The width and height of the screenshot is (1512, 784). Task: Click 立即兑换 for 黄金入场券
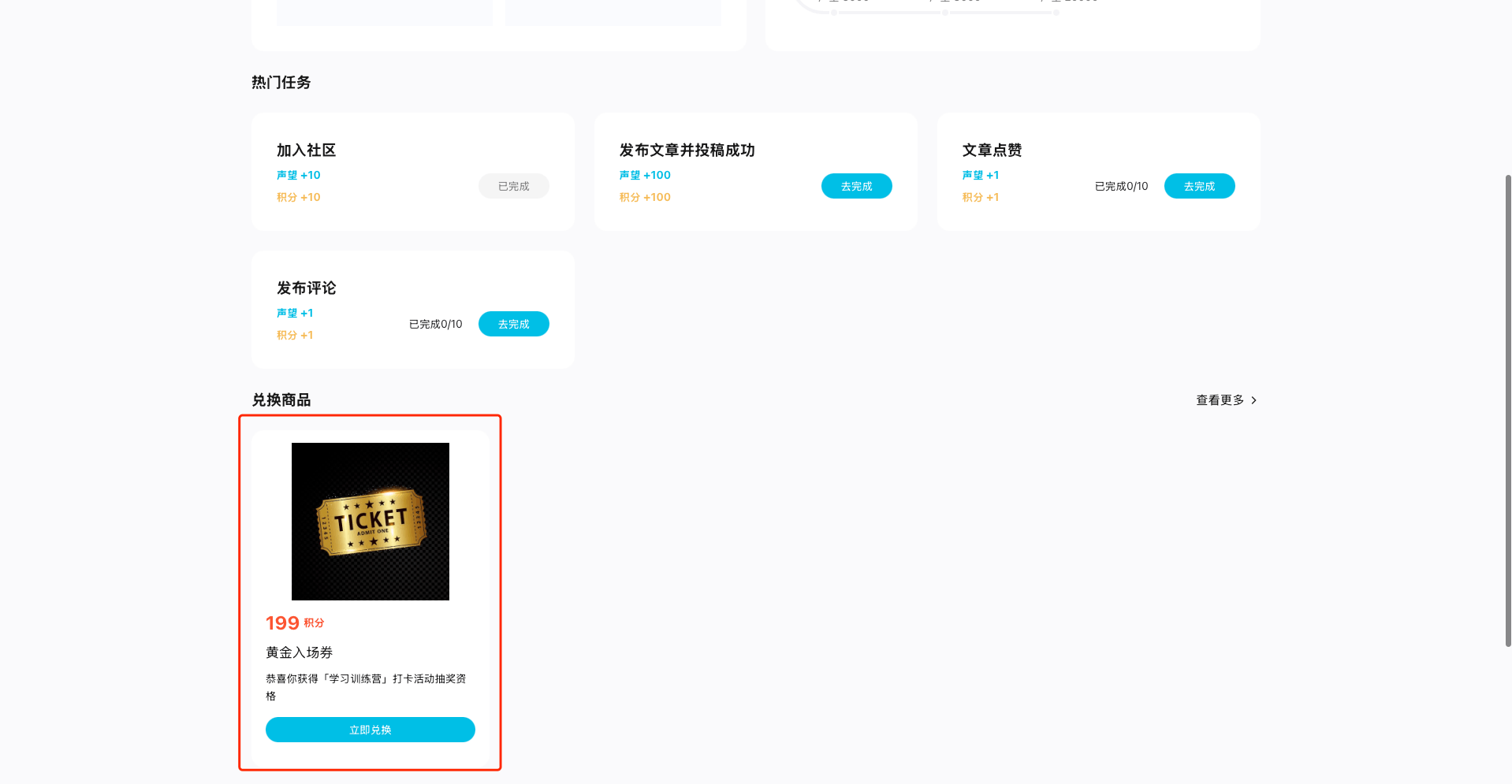[x=370, y=730]
